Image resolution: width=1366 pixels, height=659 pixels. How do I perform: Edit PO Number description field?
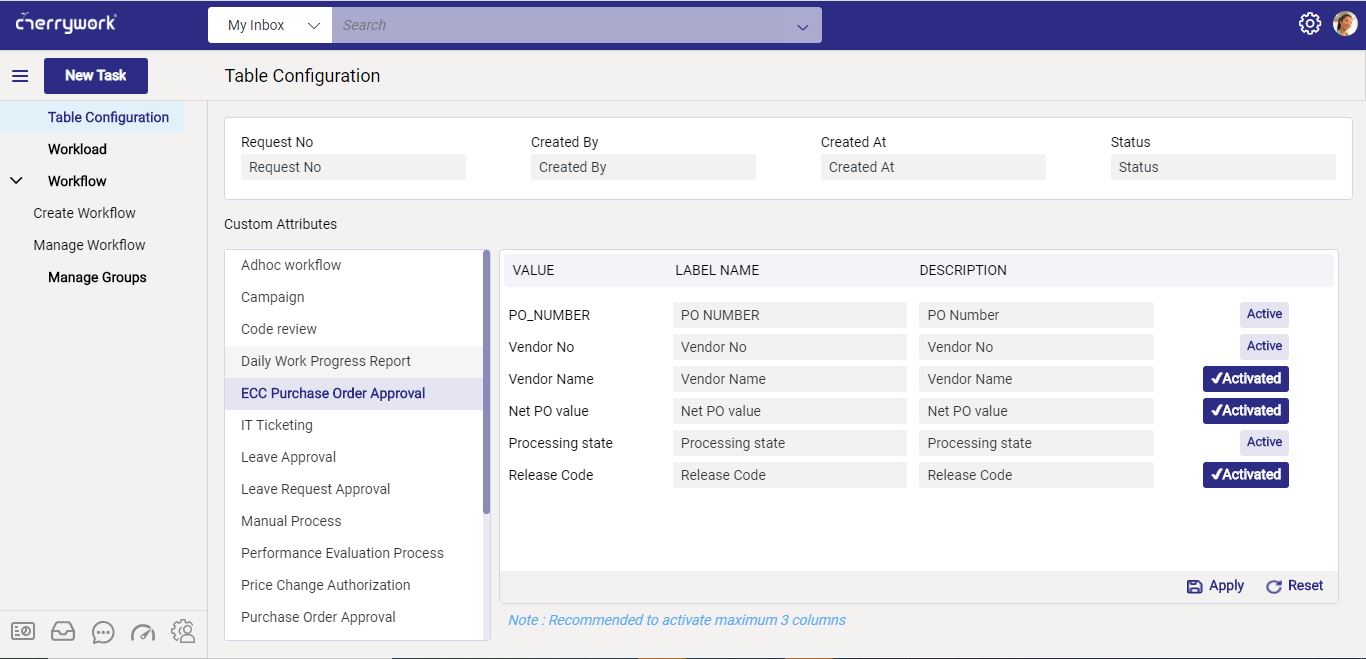pyautogui.click(x=1036, y=315)
